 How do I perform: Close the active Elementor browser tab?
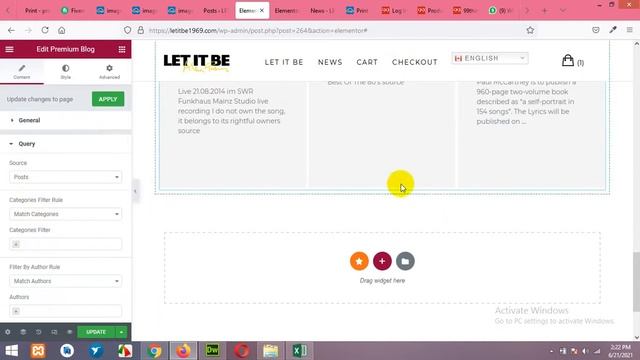pos(262,11)
